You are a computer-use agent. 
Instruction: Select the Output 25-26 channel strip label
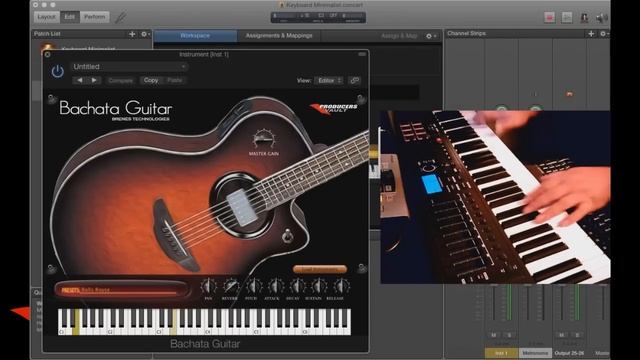pos(569,353)
